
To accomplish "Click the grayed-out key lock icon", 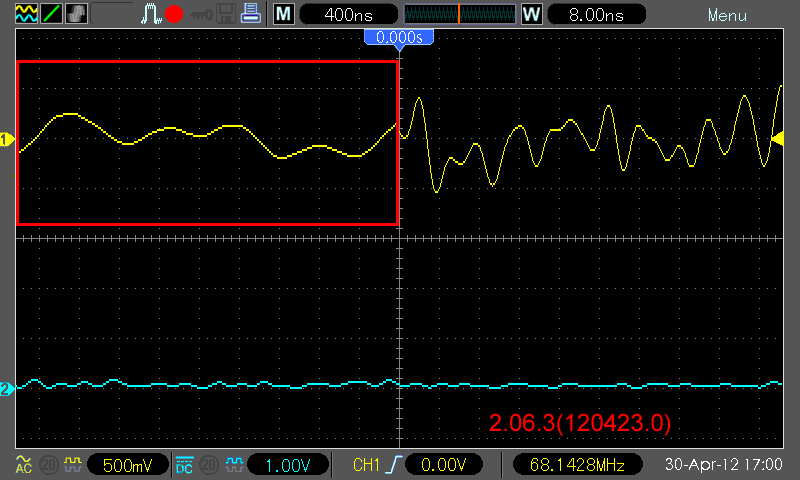I will click(x=201, y=15).
